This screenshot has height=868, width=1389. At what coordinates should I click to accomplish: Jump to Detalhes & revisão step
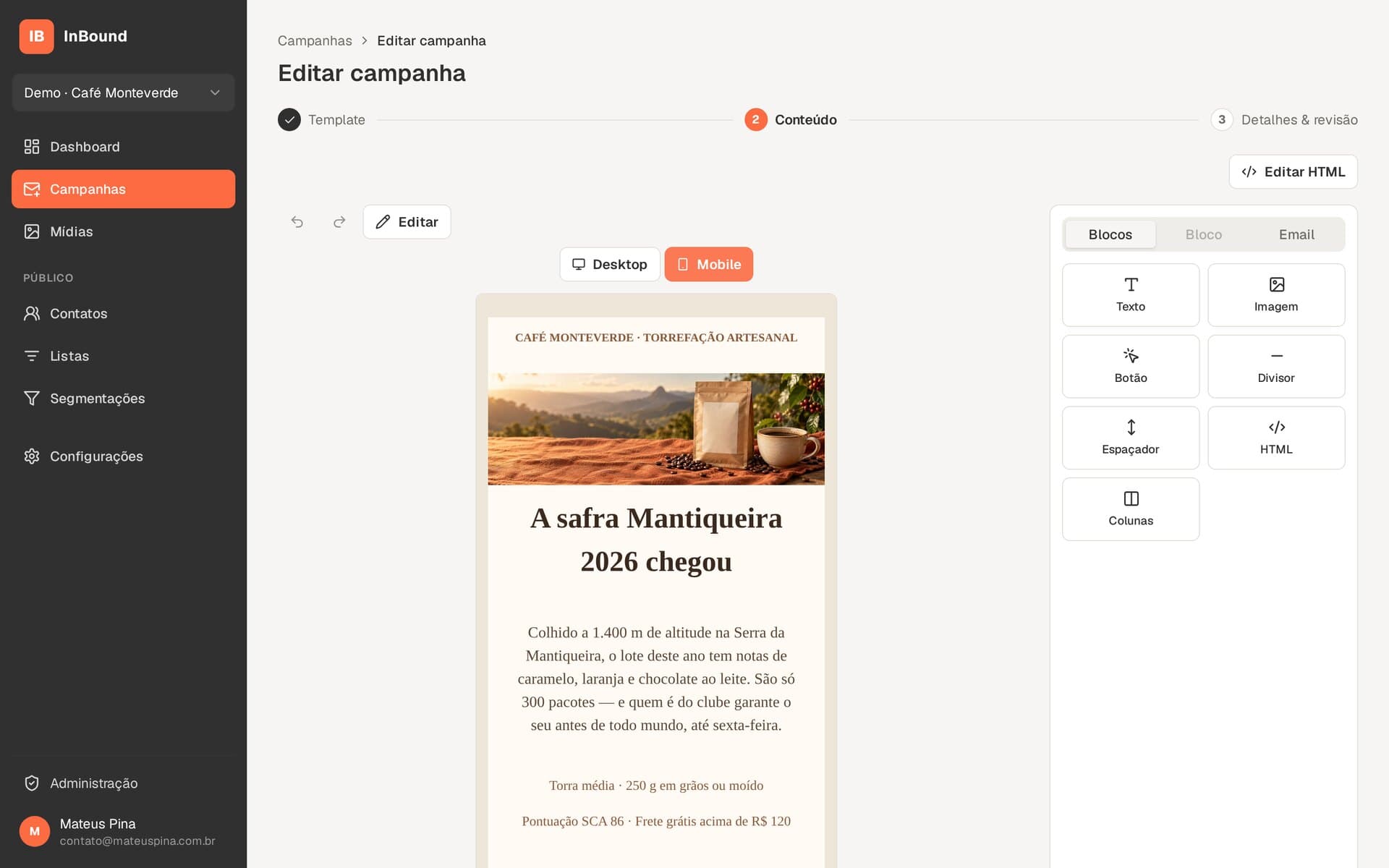click(1284, 120)
